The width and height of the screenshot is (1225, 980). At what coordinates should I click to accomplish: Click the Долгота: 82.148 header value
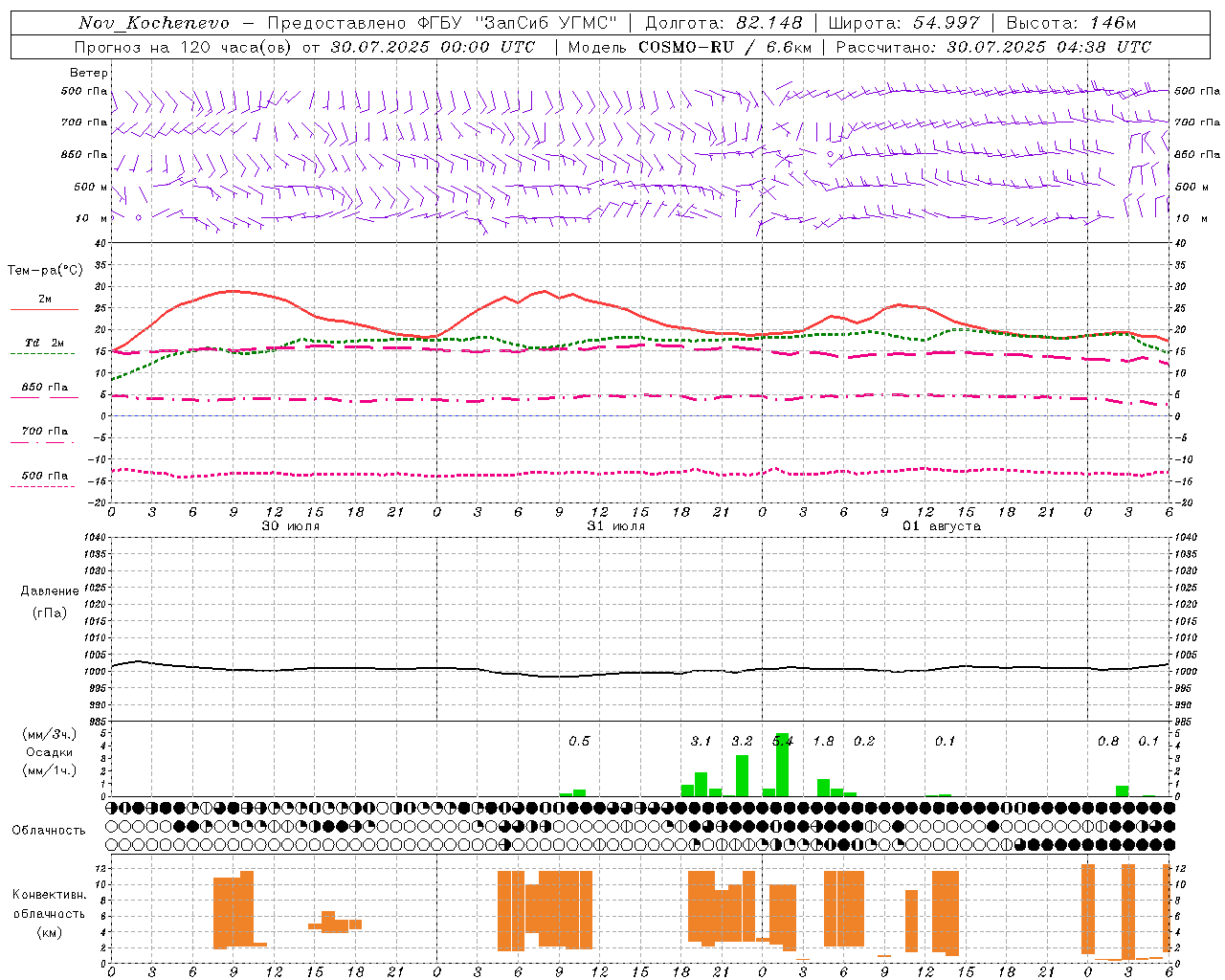coord(724,23)
